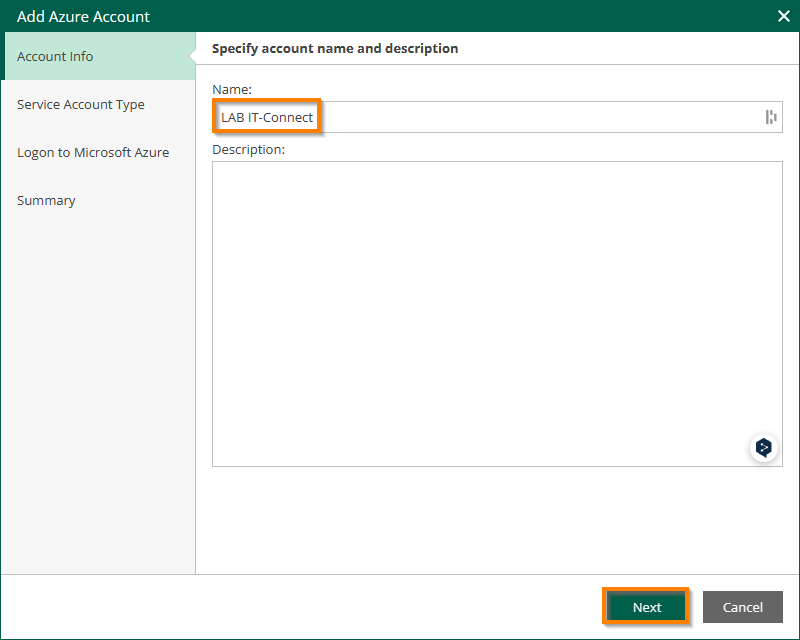Open the Logon to Microsoft Azure step
Image resolution: width=800 pixels, height=640 pixels.
click(x=93, y=153)
